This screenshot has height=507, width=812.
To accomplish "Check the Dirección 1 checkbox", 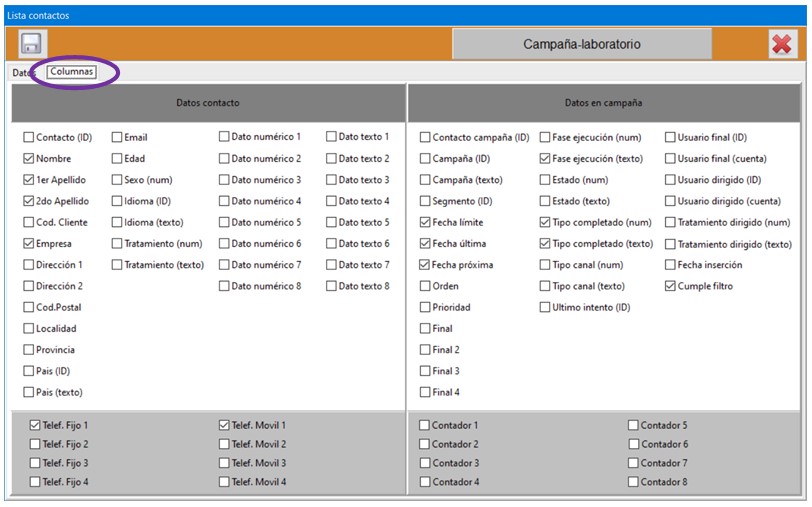I will 28,265.
